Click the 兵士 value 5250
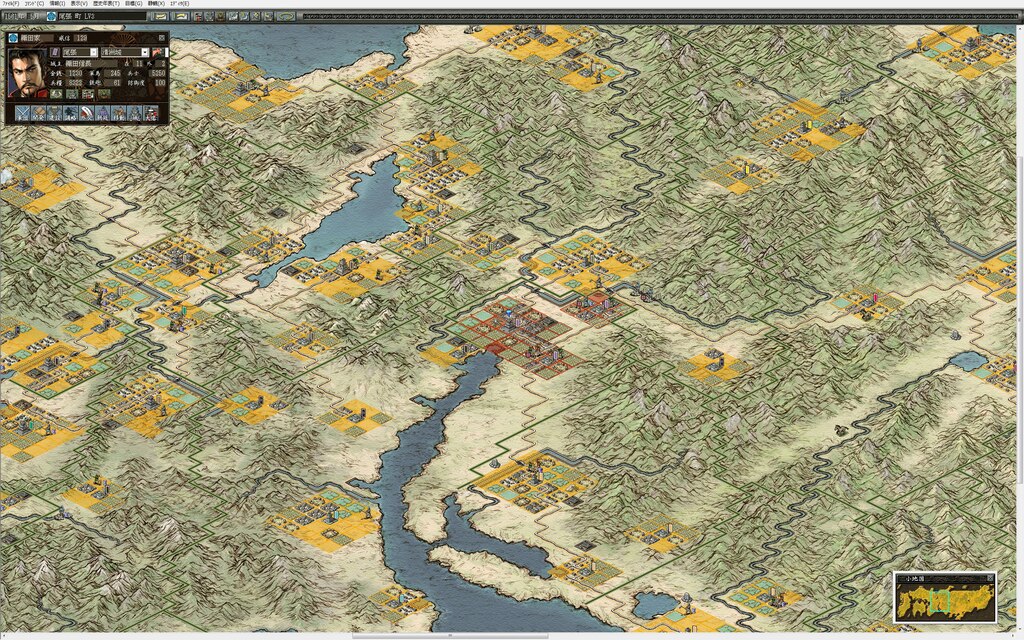Image resolution: width=1024 pixels, height=640 pixels. click(157, 74)
